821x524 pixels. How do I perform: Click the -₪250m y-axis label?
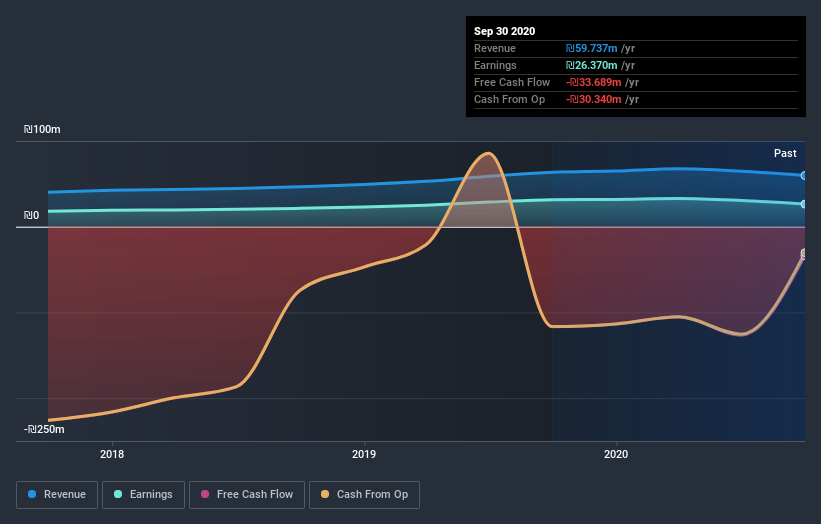[44, 429]
